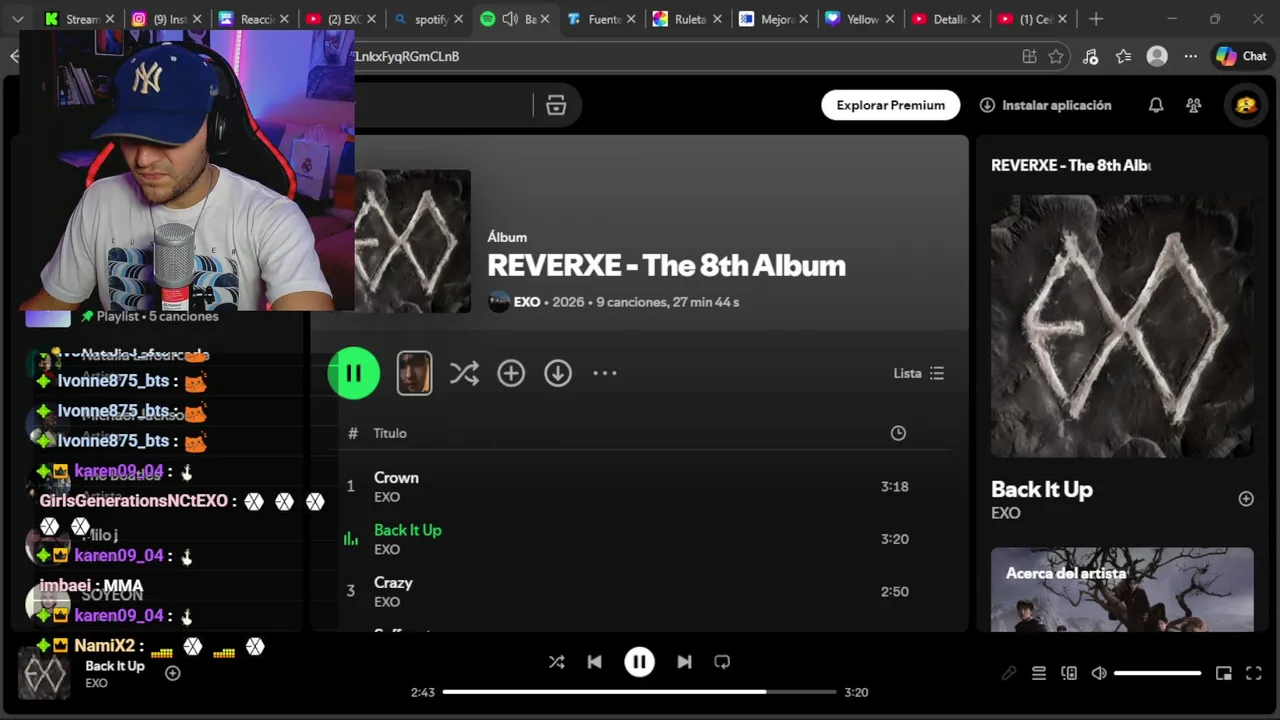Open the Copilot Chat button

(1240, 57)
